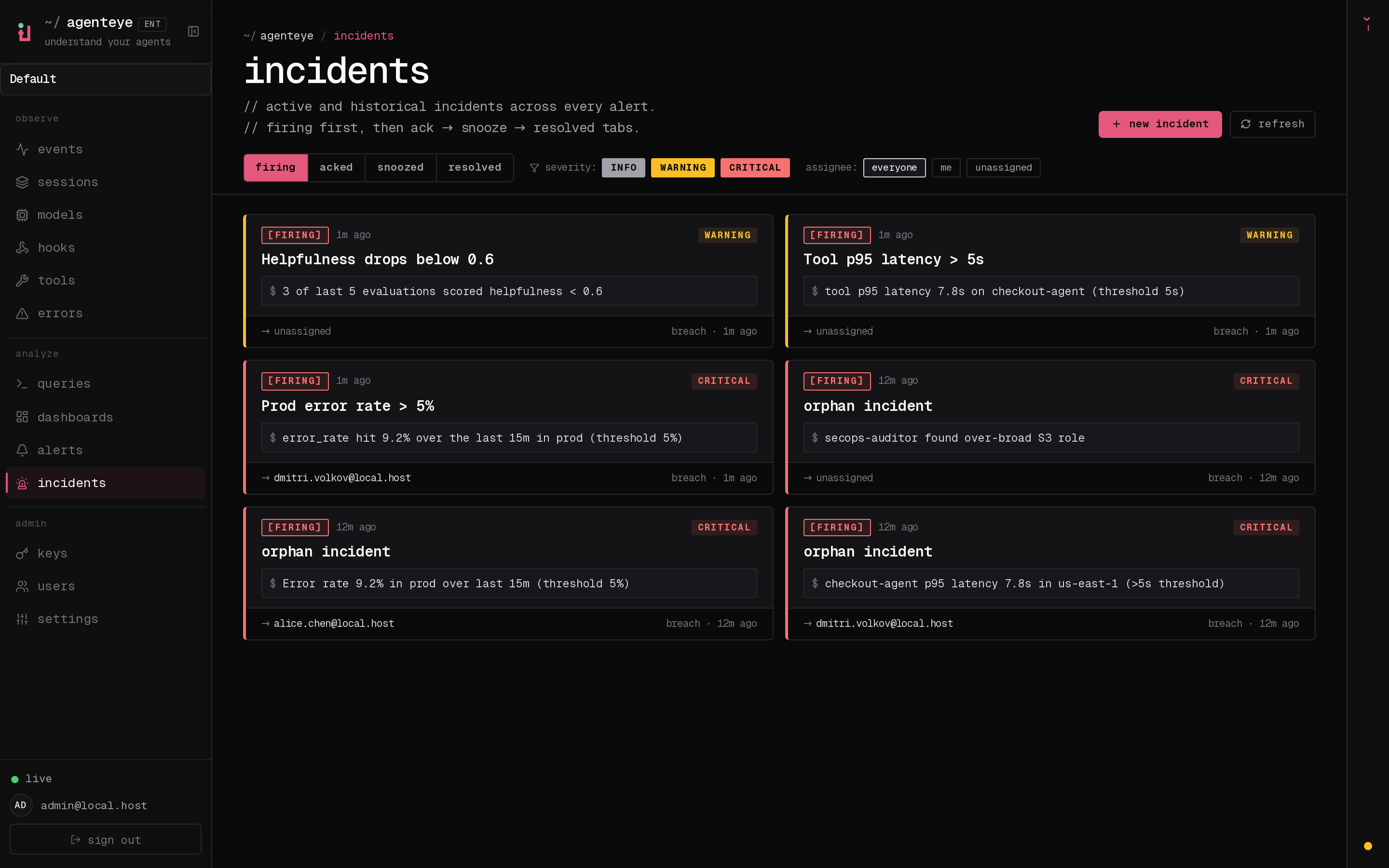Open the tools wrench icon
This screenshot has width=1389, height=868.
tap(22, 280)
